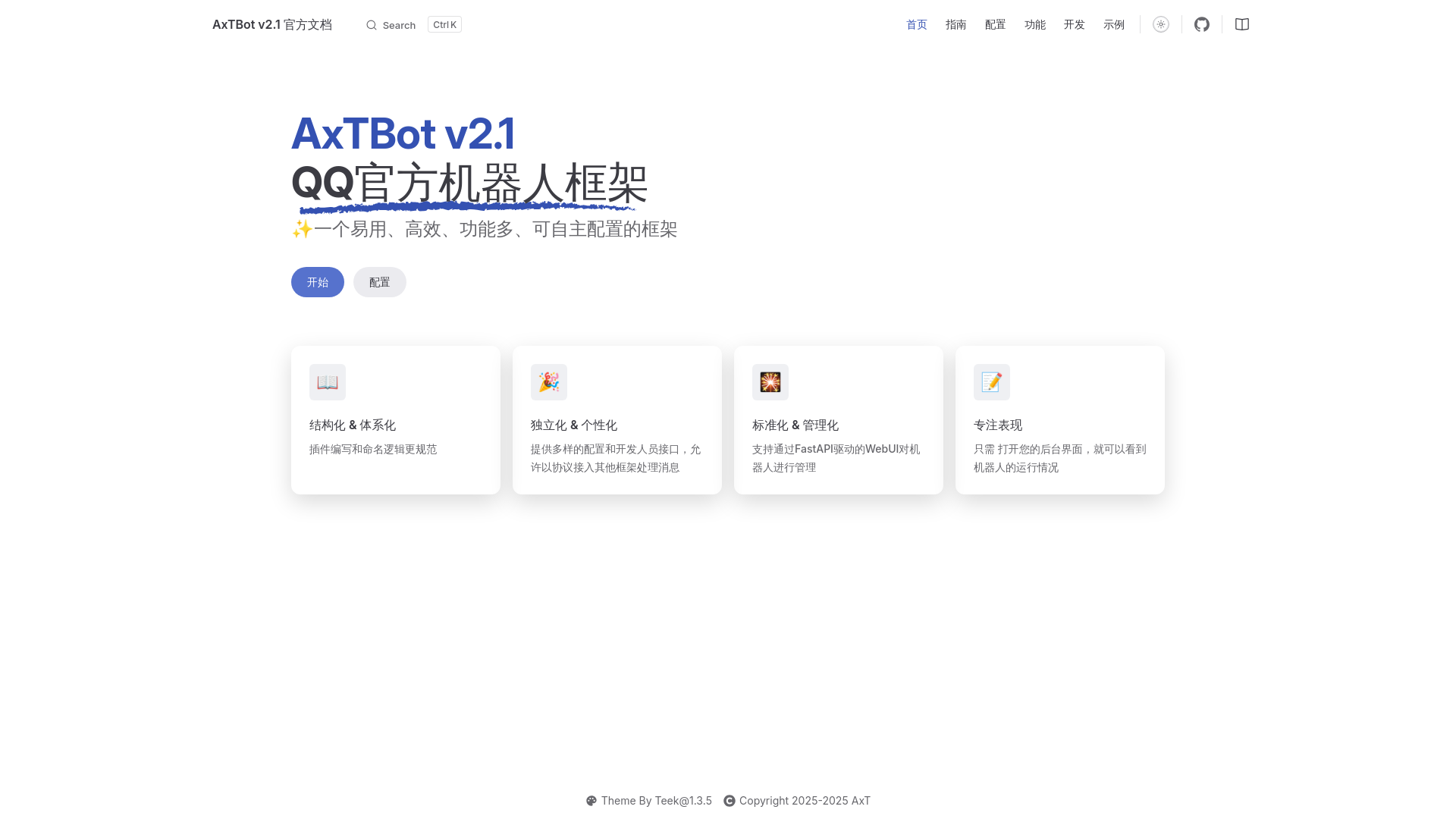Open the 标准化 & 管理化 card title
Screen dimensions: 1456x819
795,425
